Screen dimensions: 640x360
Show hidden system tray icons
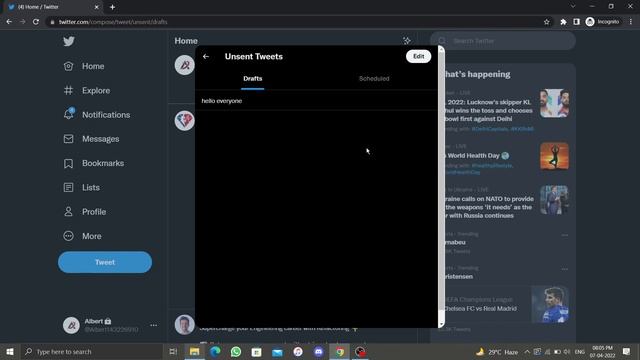pos(527,351)
